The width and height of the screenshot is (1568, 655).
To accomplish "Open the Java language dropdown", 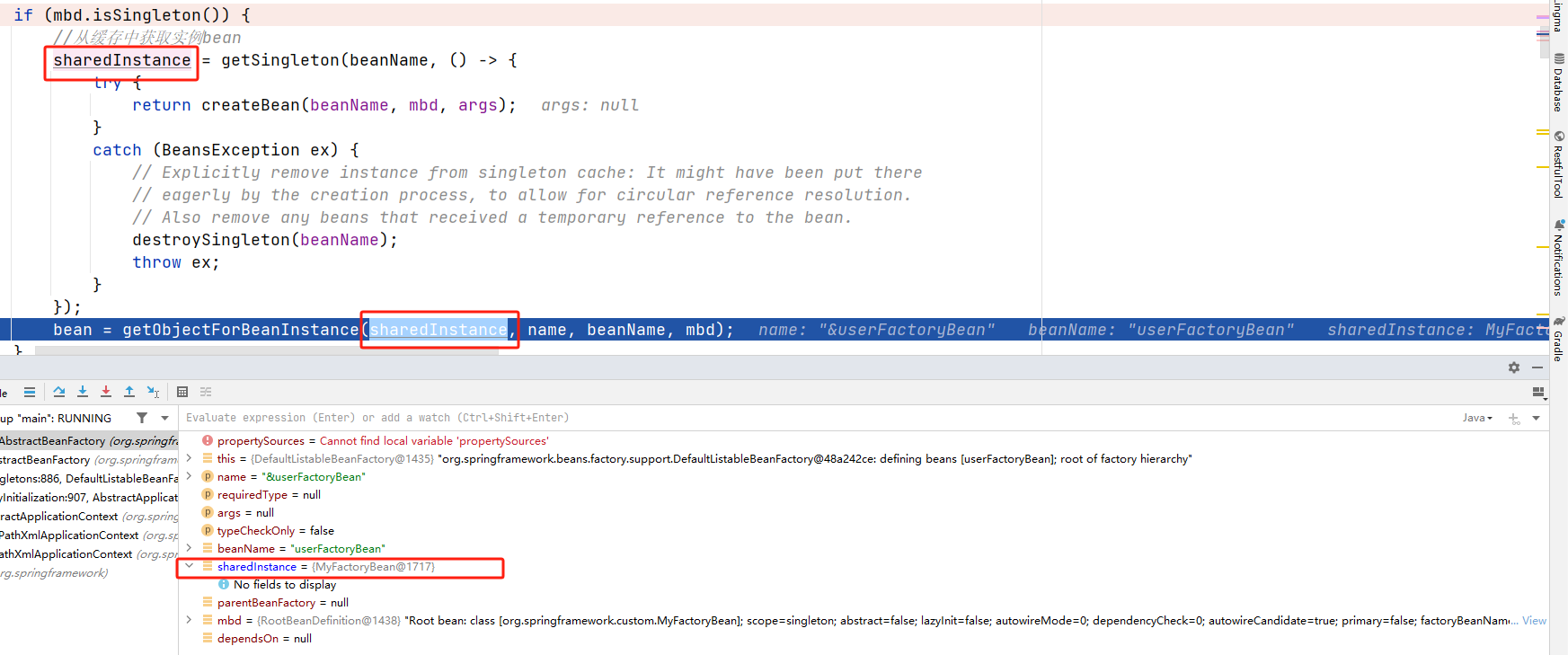I will pos(1477,418).
